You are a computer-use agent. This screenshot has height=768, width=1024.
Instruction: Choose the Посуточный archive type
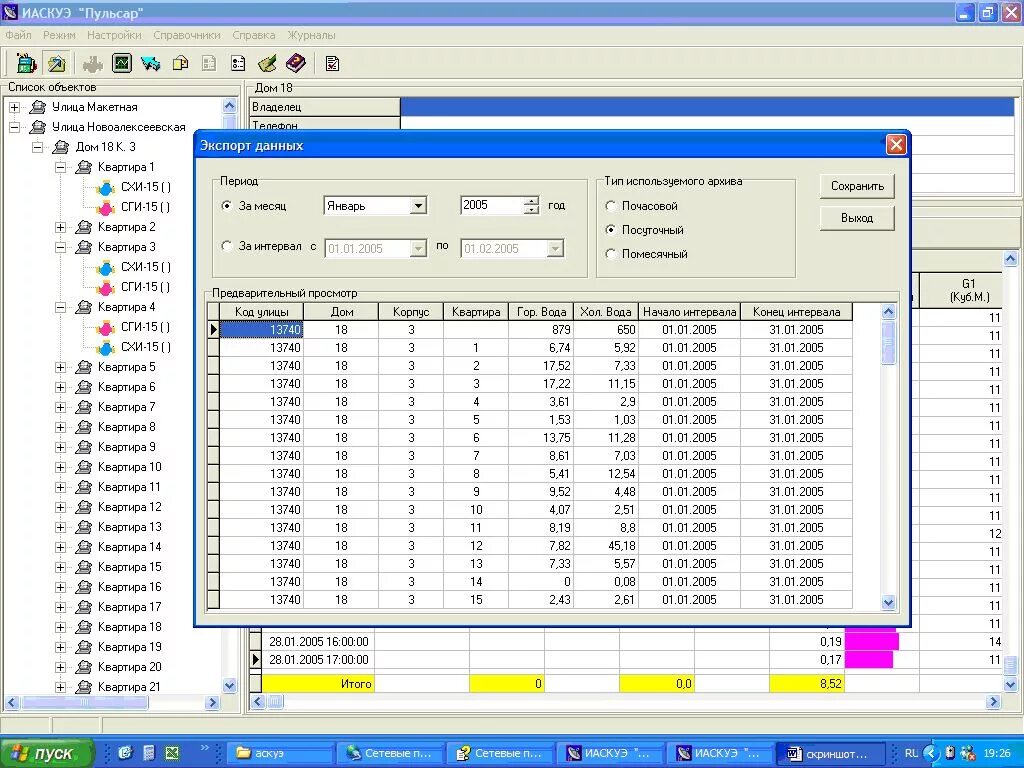click(611, 230)
